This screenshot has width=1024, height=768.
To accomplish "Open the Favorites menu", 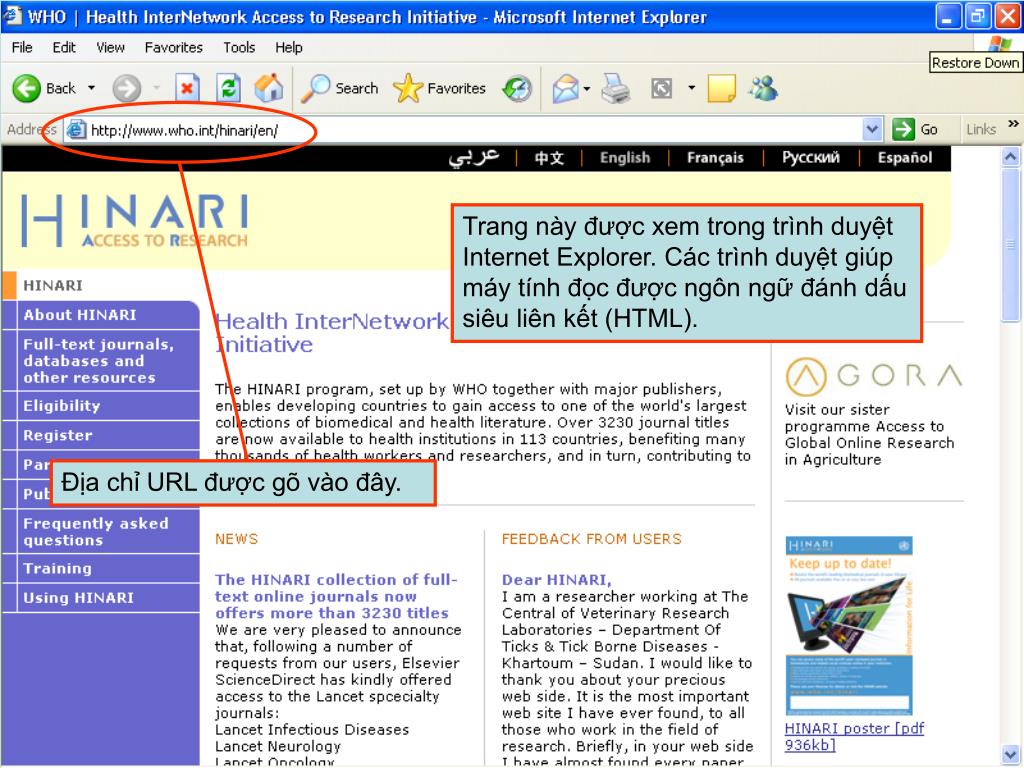I will click(174, 47).
